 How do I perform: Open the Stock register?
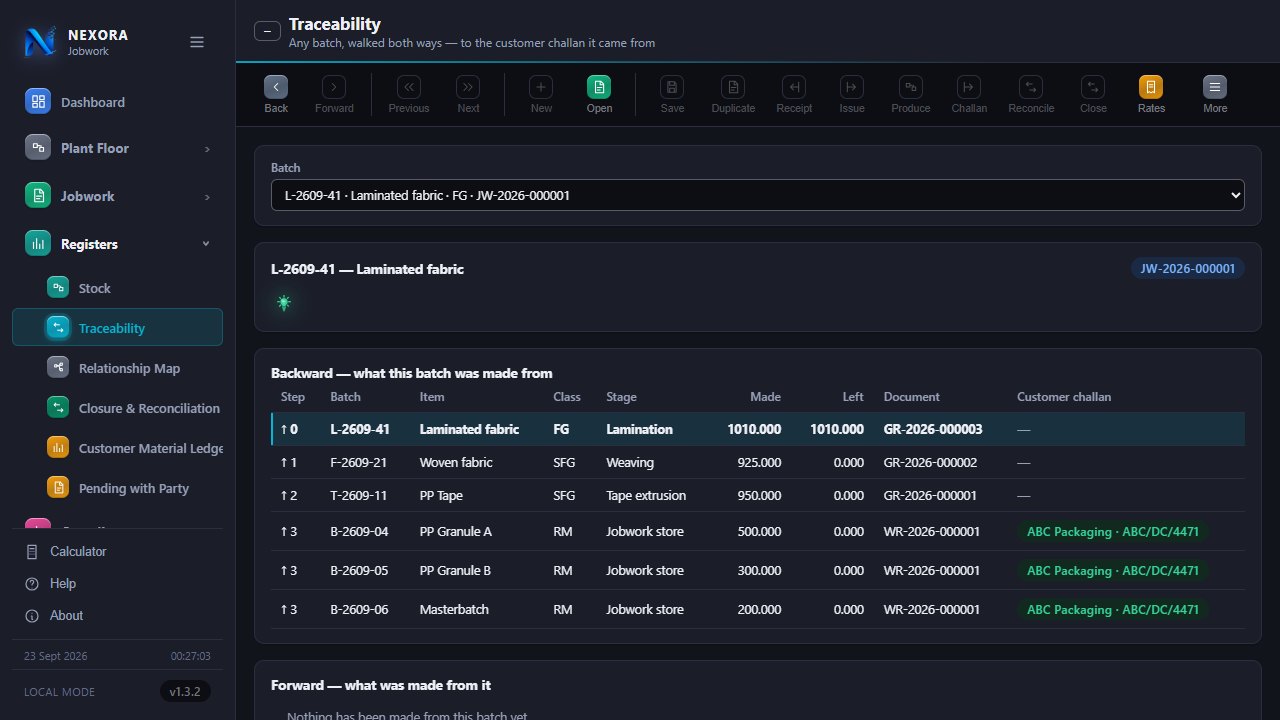point(117,288)
